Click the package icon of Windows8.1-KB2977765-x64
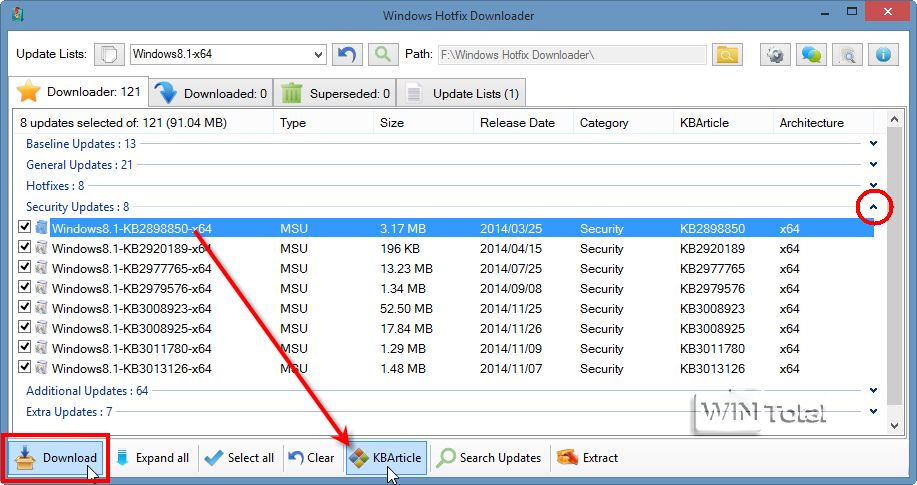917x485 pixels. [x=41, y=267]
